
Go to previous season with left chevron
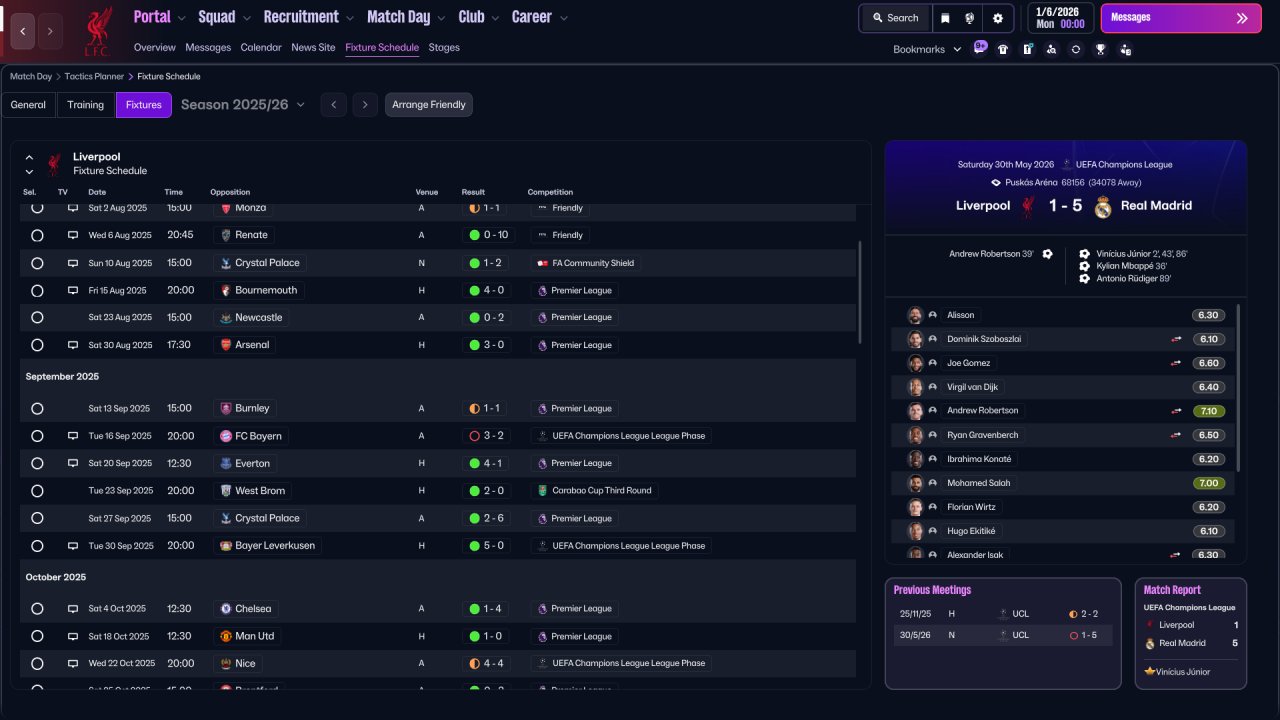[334, 105]
